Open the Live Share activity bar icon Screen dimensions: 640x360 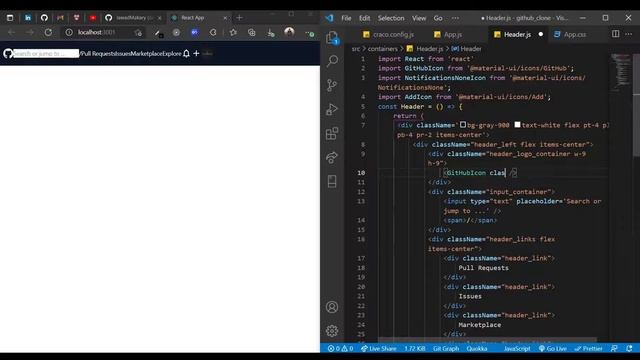click(332, 157)
